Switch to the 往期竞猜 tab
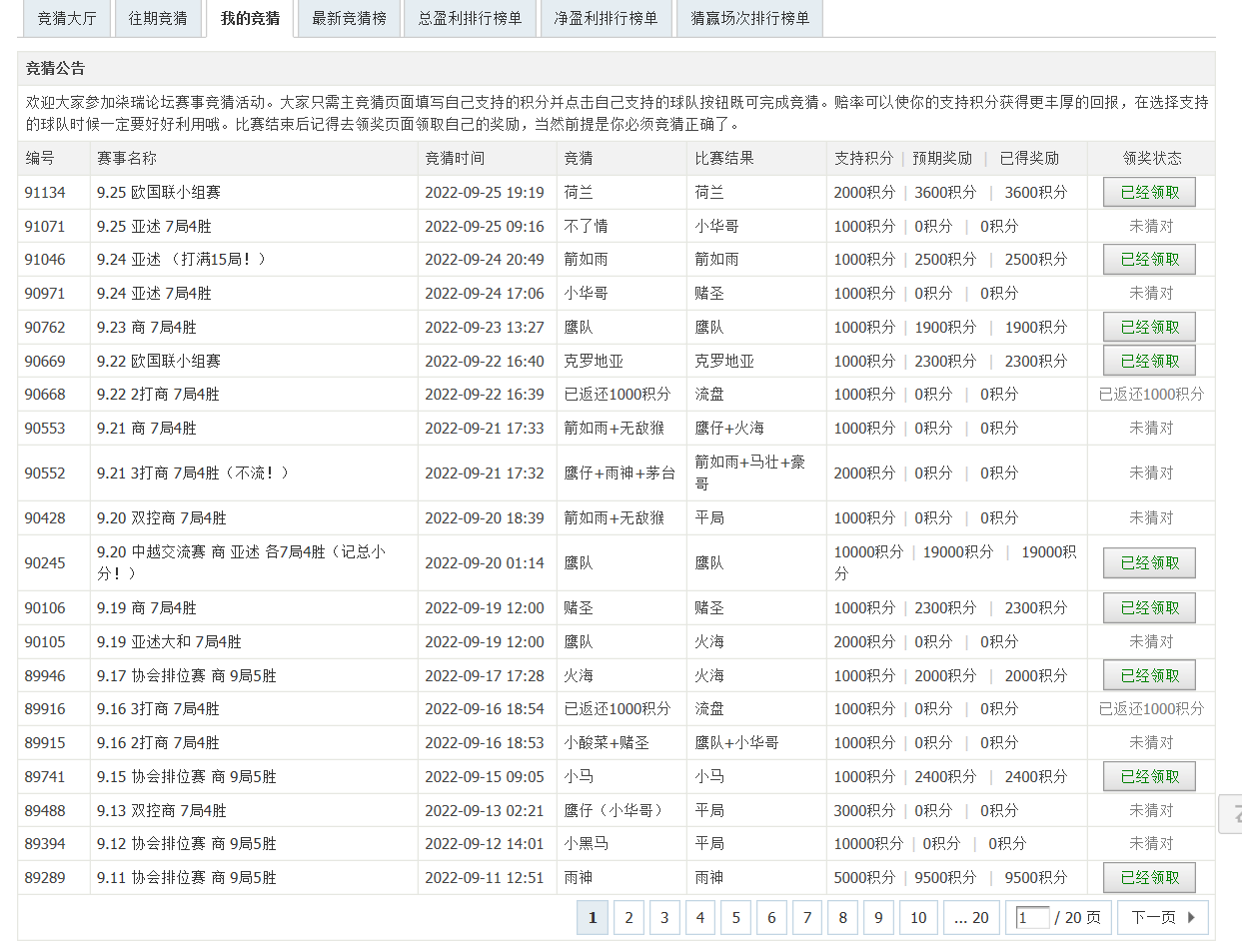Image resolution: width=1242 pixels, height=952 pixels. (x=158, y=19)
